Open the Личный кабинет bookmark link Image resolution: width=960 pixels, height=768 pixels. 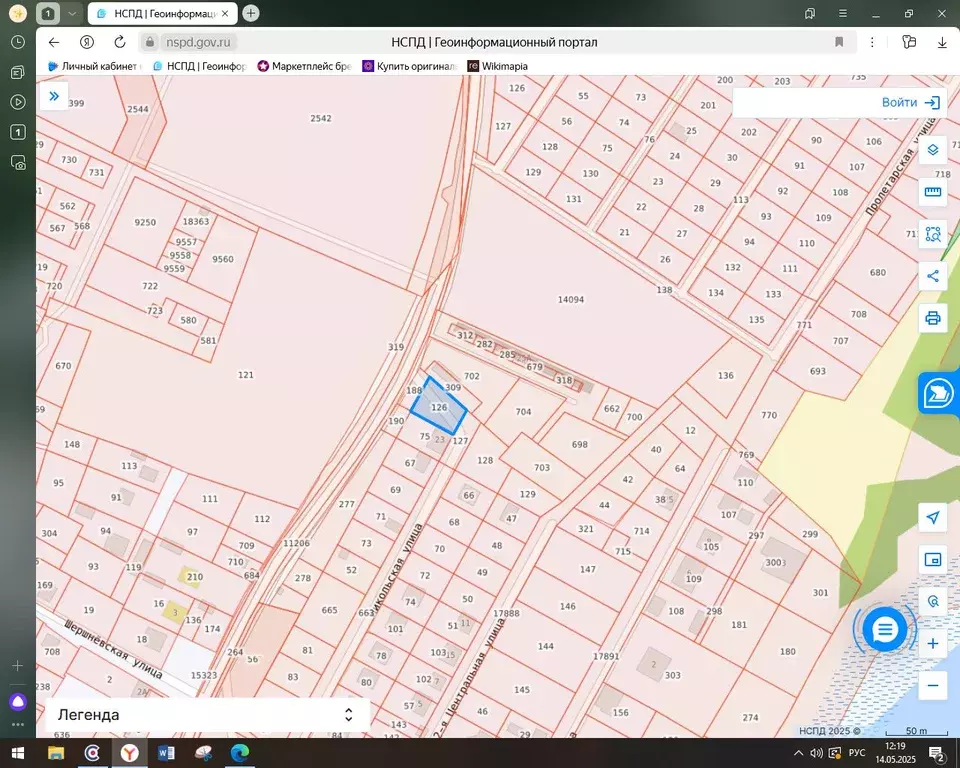tap(94, 66)
